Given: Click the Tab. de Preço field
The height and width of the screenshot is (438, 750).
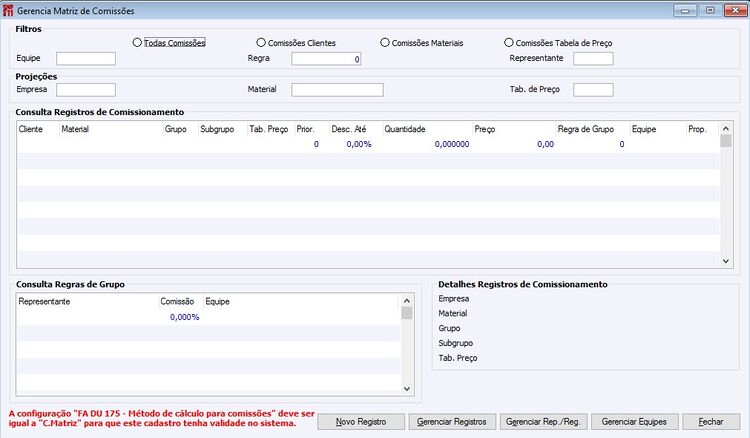Looking at the screenshot, I should point(593,90).
